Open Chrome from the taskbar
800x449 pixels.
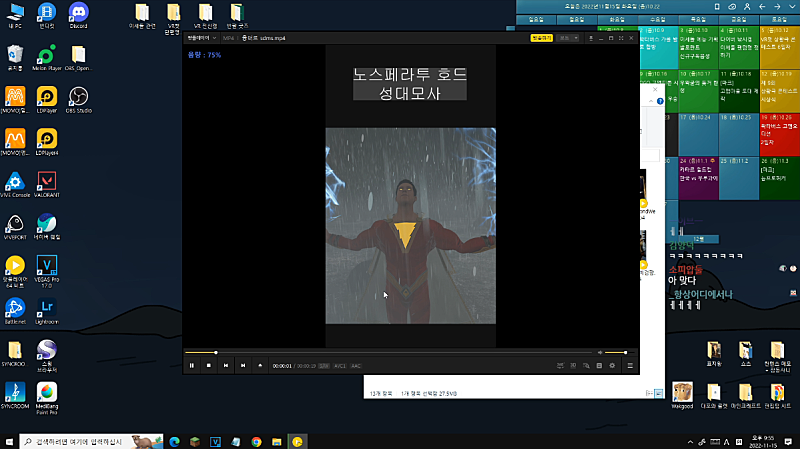[256, 441]
